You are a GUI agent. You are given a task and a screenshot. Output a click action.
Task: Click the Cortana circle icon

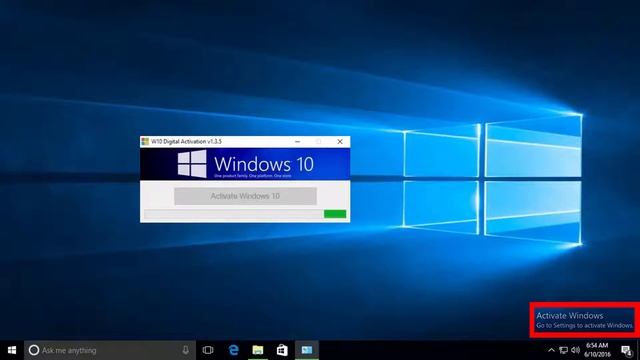(34, 350)
